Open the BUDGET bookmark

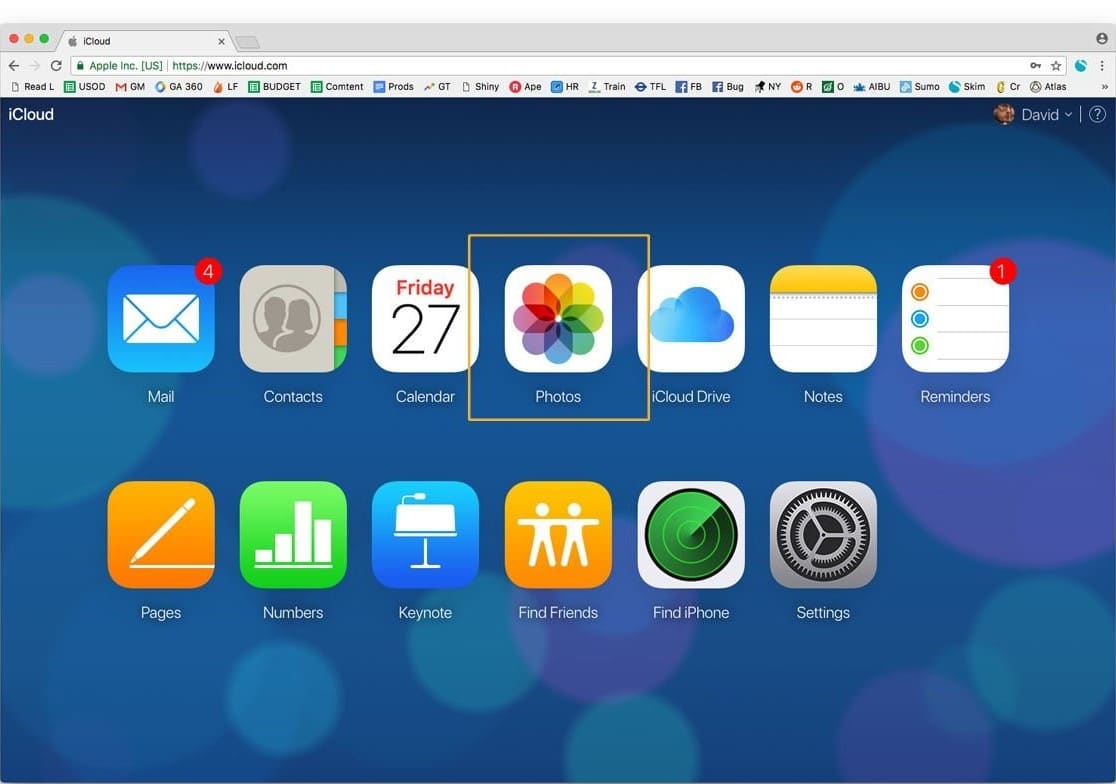[275, 87]
